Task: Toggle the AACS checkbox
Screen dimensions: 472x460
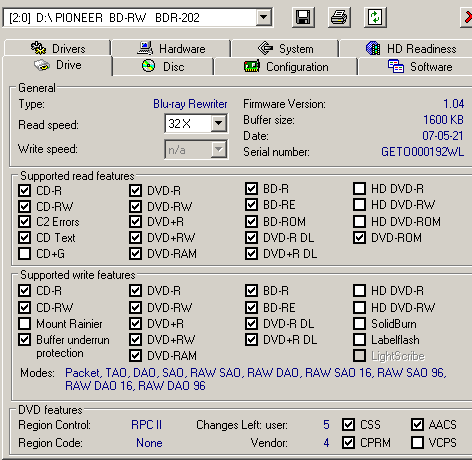Action: coord(417,425)
